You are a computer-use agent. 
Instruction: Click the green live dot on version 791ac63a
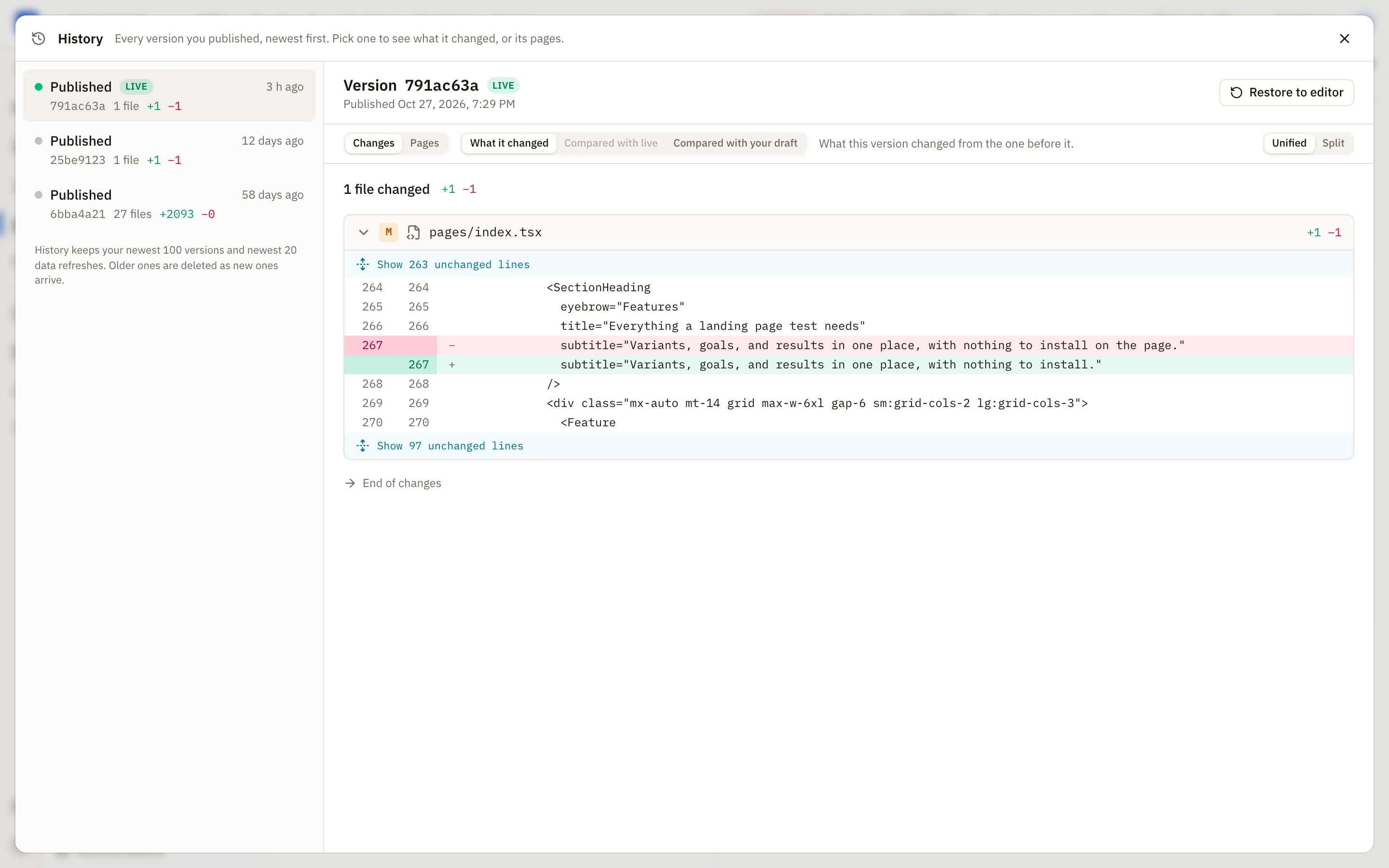click(x=39, y=87)
